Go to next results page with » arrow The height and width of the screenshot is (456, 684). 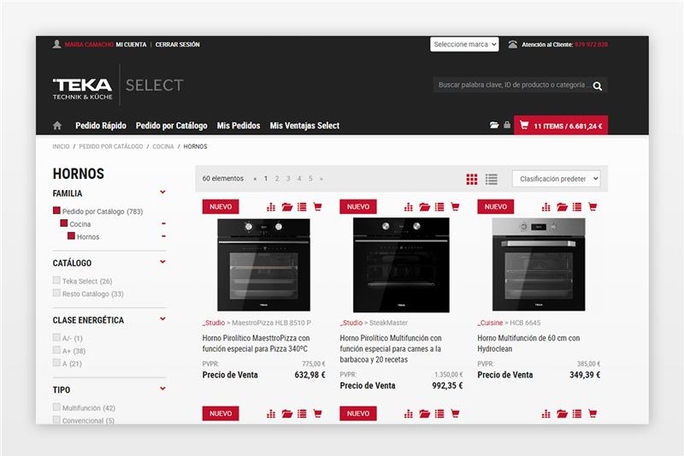pyautogui.click(x=321, y=178)
